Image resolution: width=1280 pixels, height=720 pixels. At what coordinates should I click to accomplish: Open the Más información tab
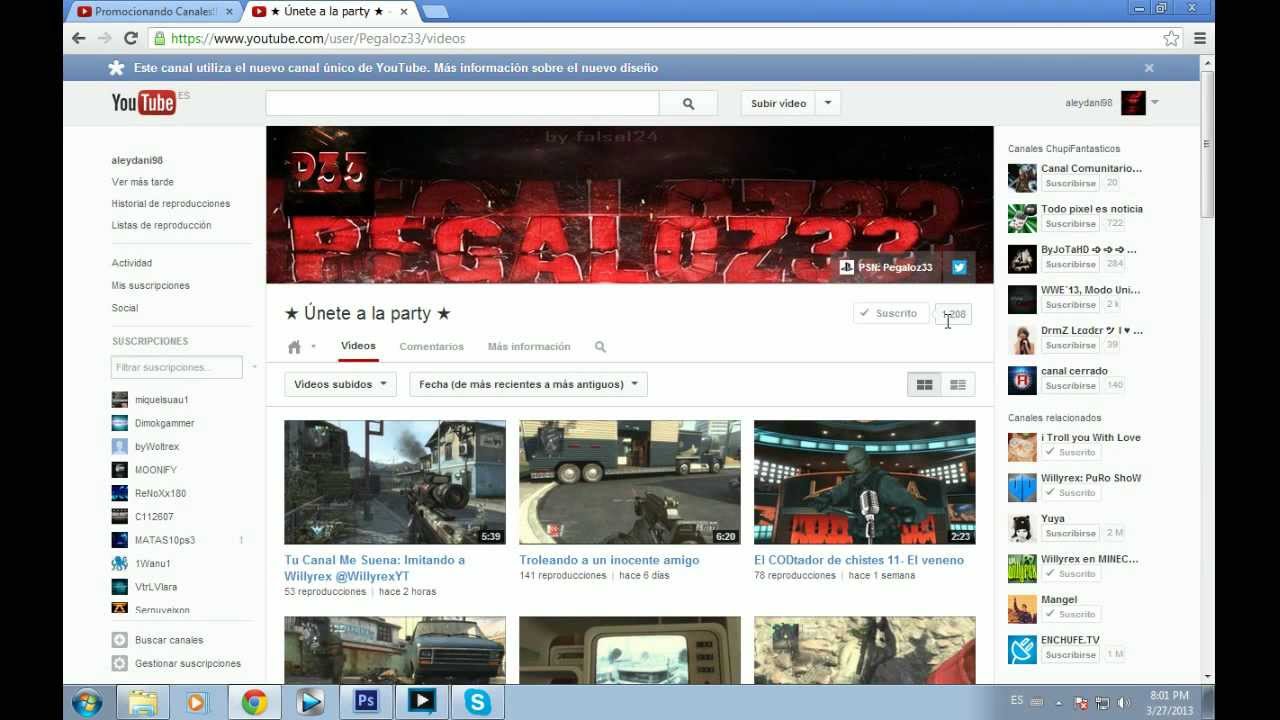[x=529, y=347]
